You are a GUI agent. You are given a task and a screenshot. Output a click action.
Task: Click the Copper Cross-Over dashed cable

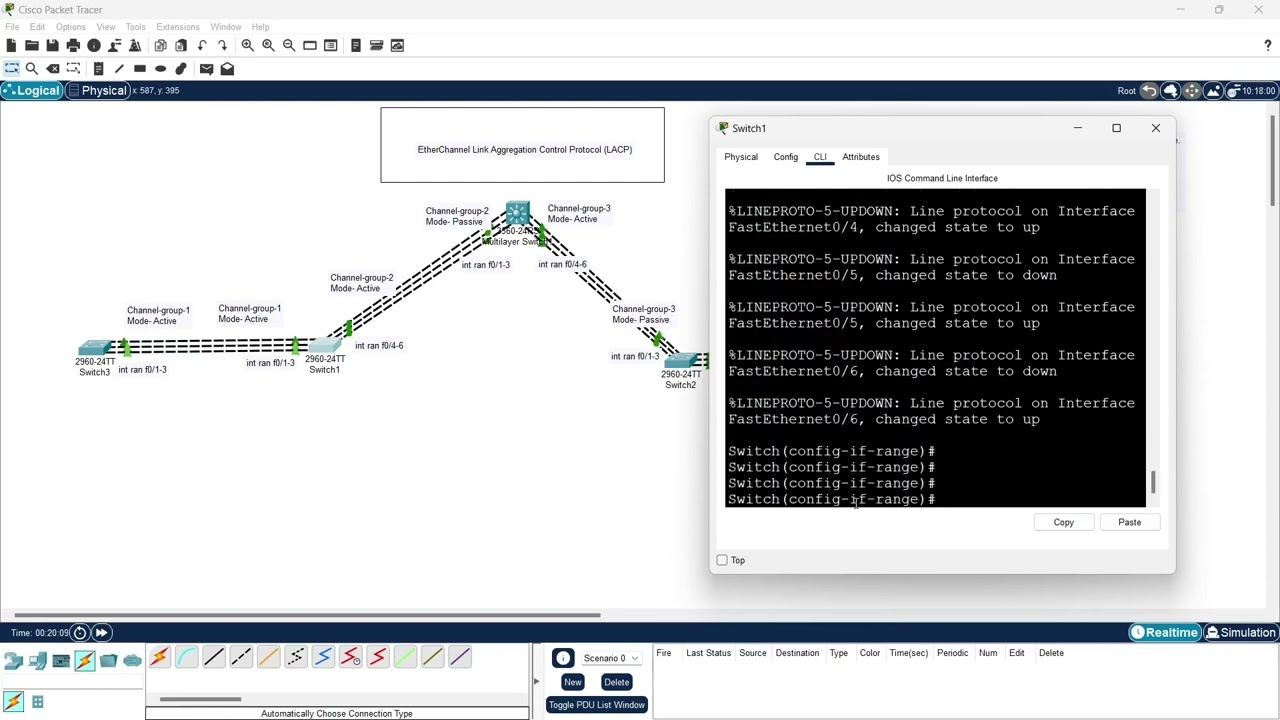click(x=241, y=657)
